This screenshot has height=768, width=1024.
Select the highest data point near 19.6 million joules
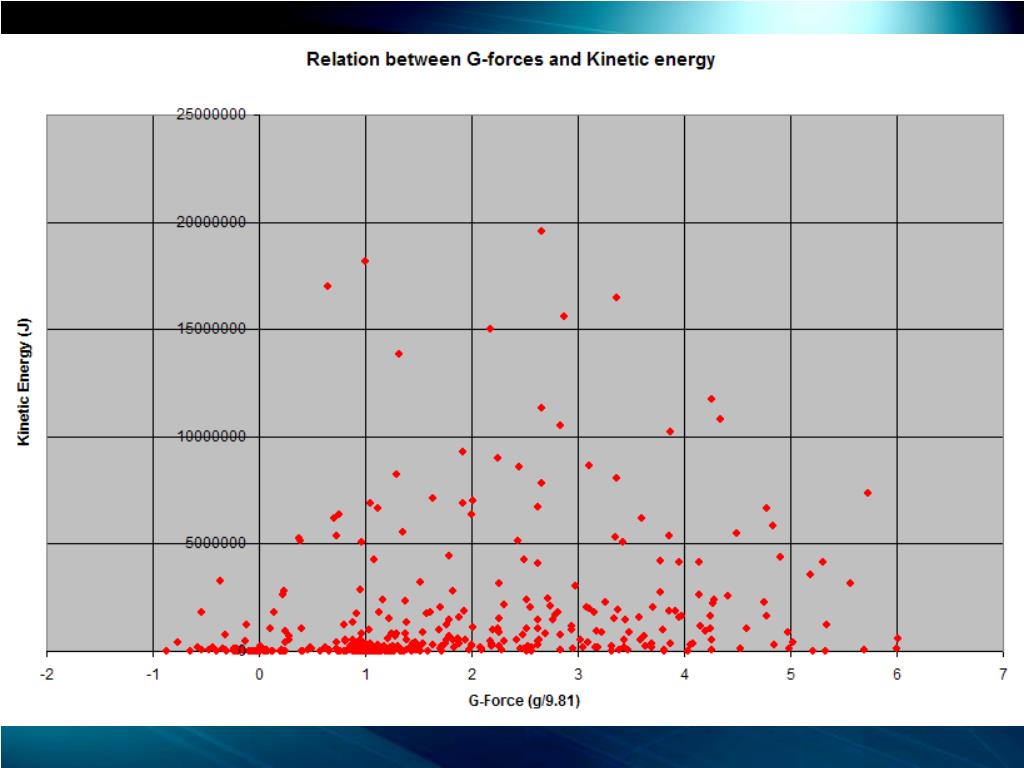541,231
